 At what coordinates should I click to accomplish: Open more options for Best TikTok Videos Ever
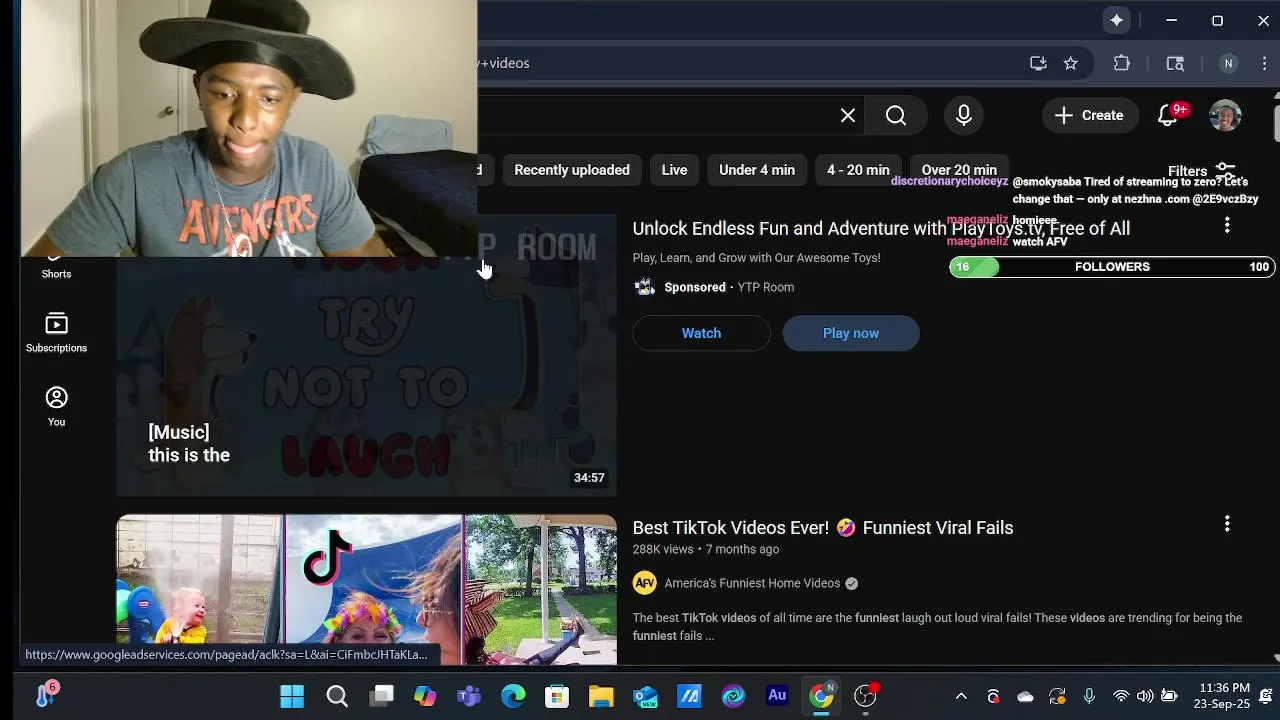point(1227,524)
